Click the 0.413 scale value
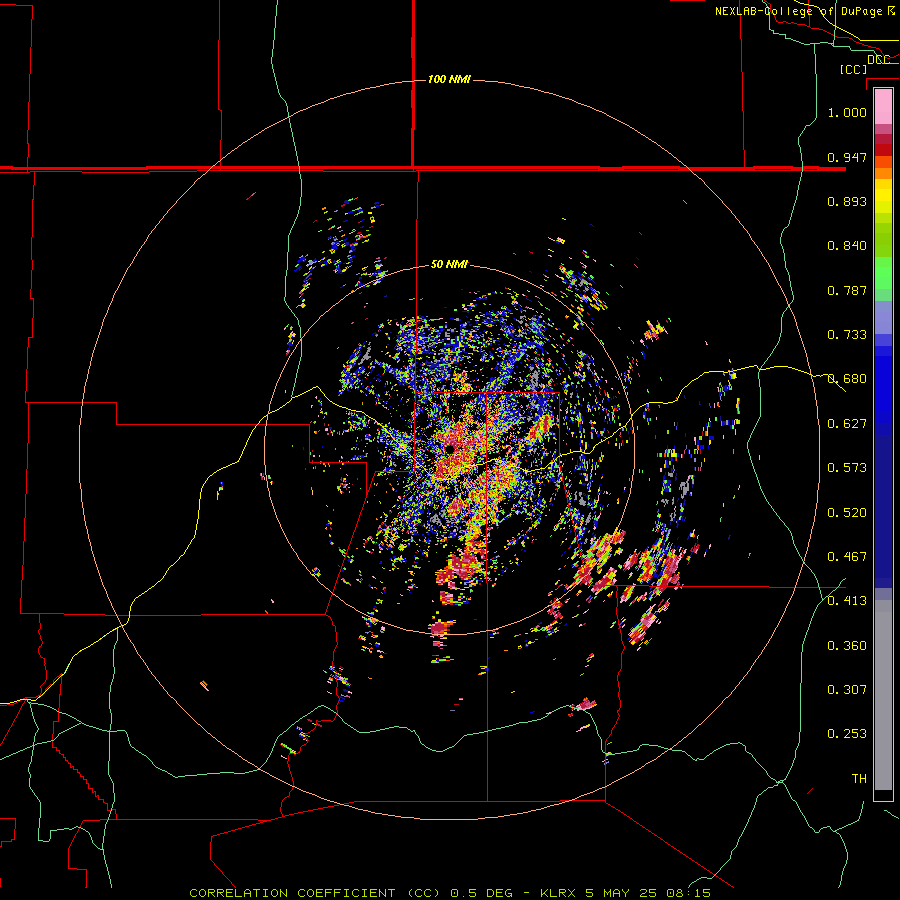Screen dimensions: 900x900 847,601
